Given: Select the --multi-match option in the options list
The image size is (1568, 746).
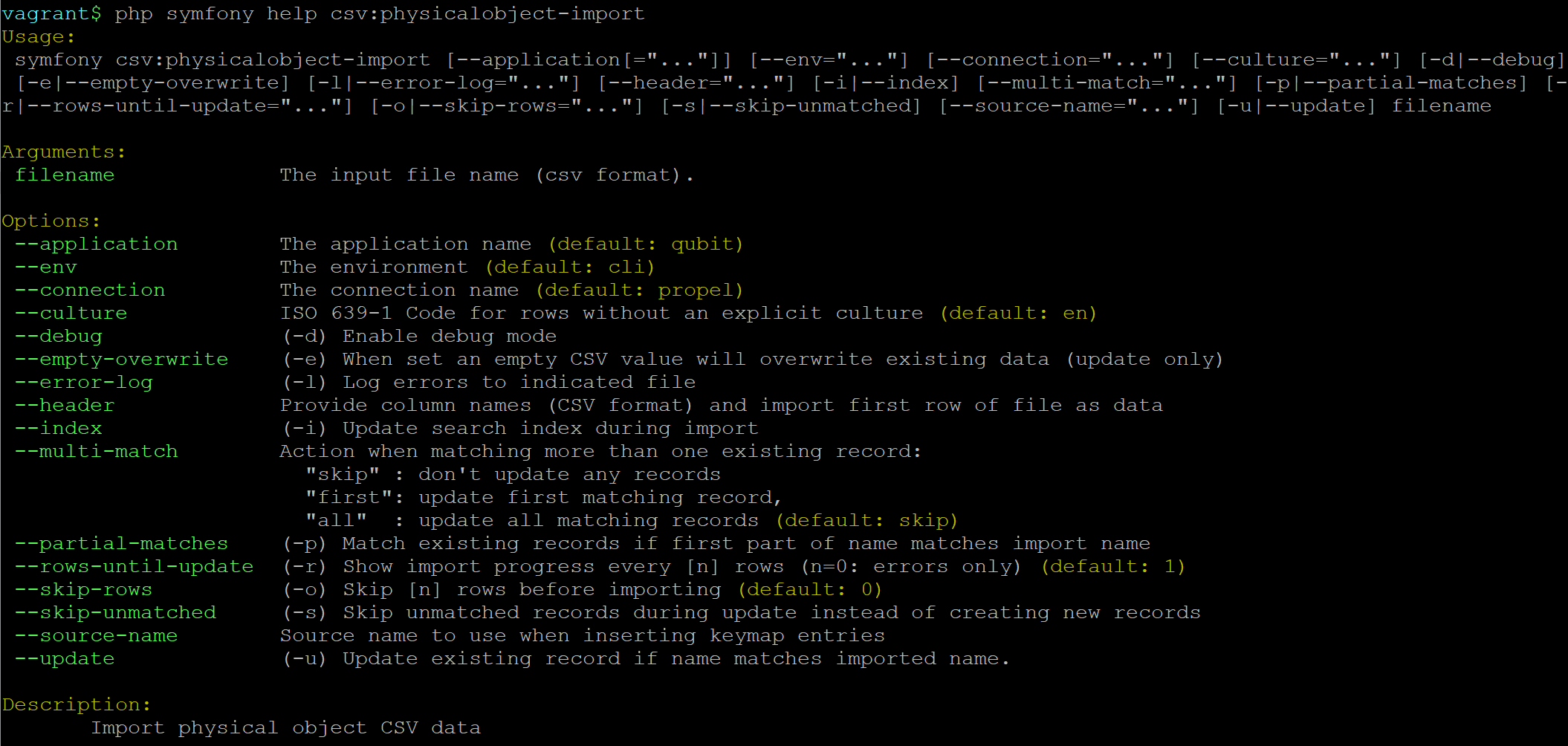Looking at the screenshot, I should point(96,452).
